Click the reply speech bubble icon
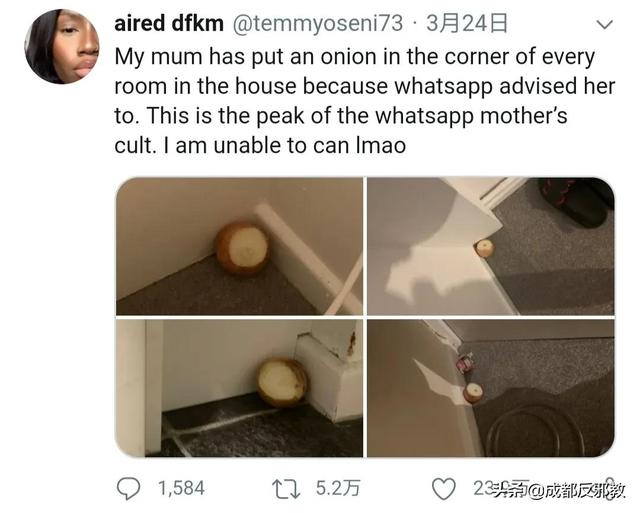The image size is (640, 513). pyautogui.click(x=129, y=489)
